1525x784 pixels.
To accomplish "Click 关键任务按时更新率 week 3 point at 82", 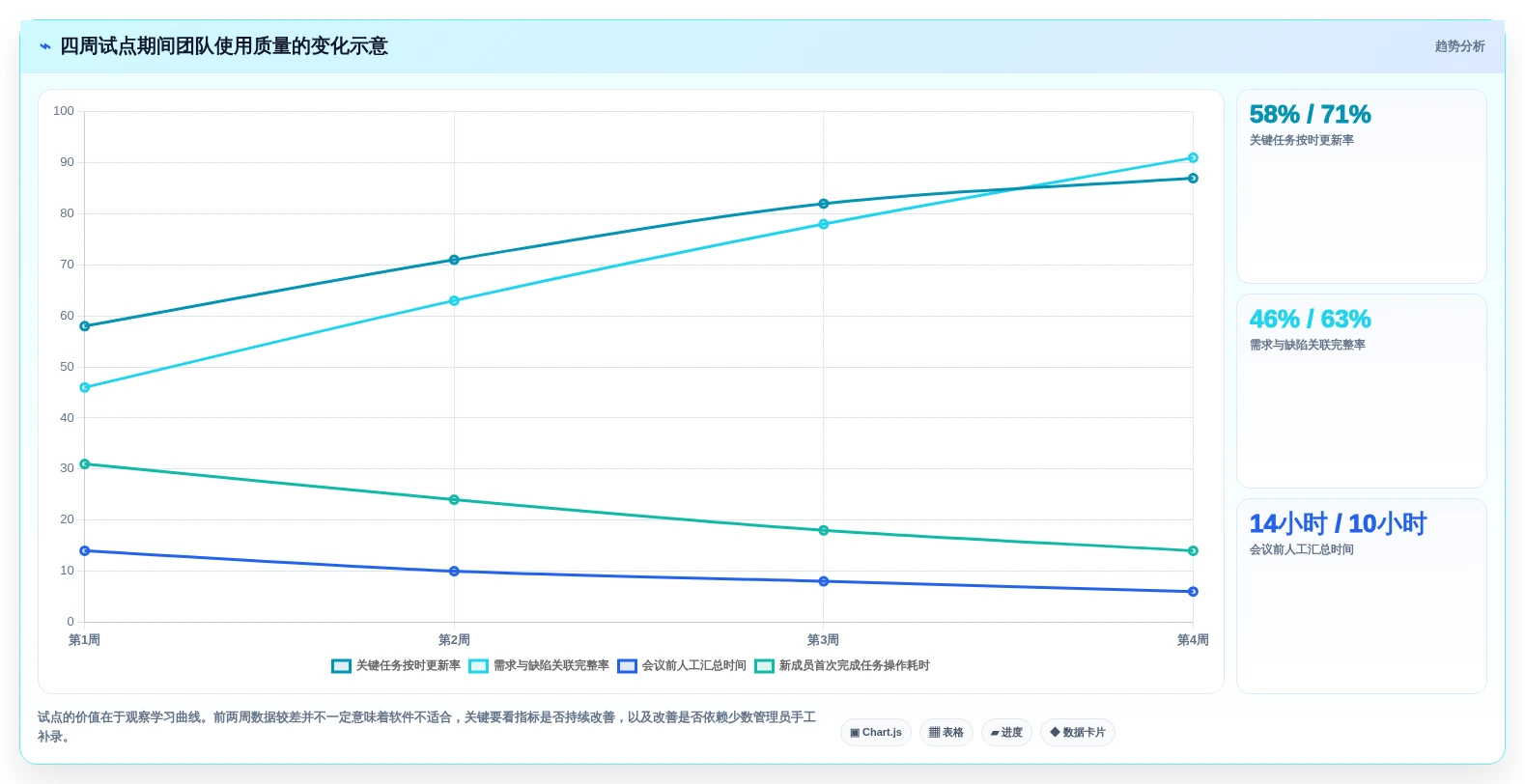I will (x=824, y=204).
